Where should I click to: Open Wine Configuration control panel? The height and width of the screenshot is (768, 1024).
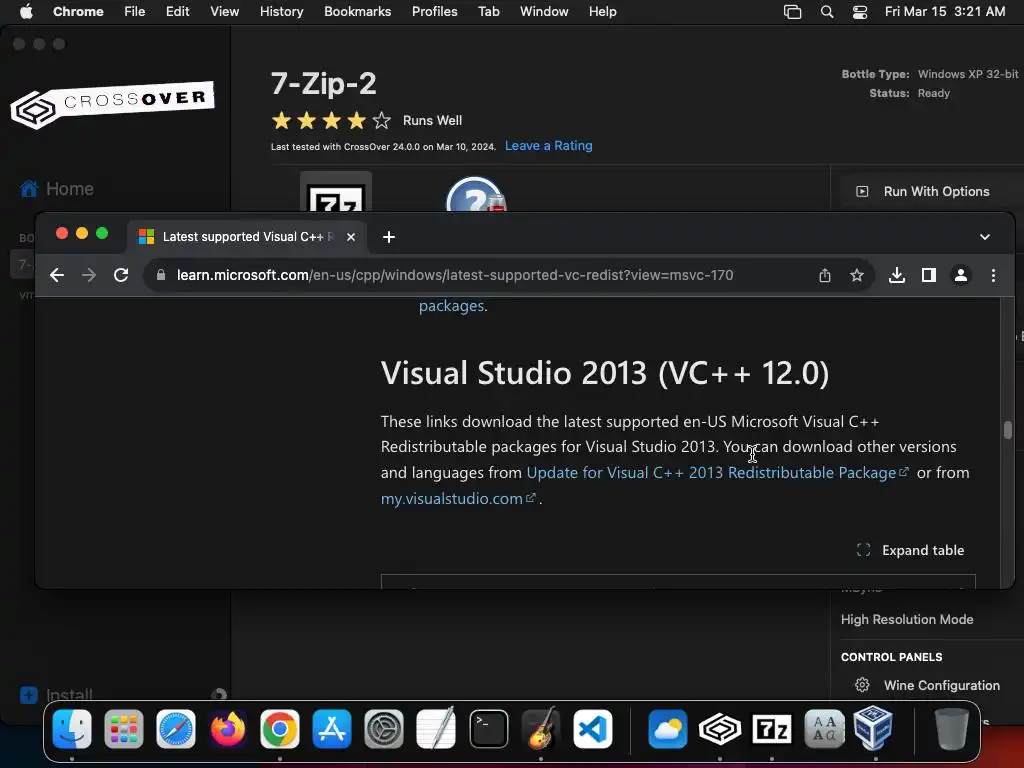[927, 685]
